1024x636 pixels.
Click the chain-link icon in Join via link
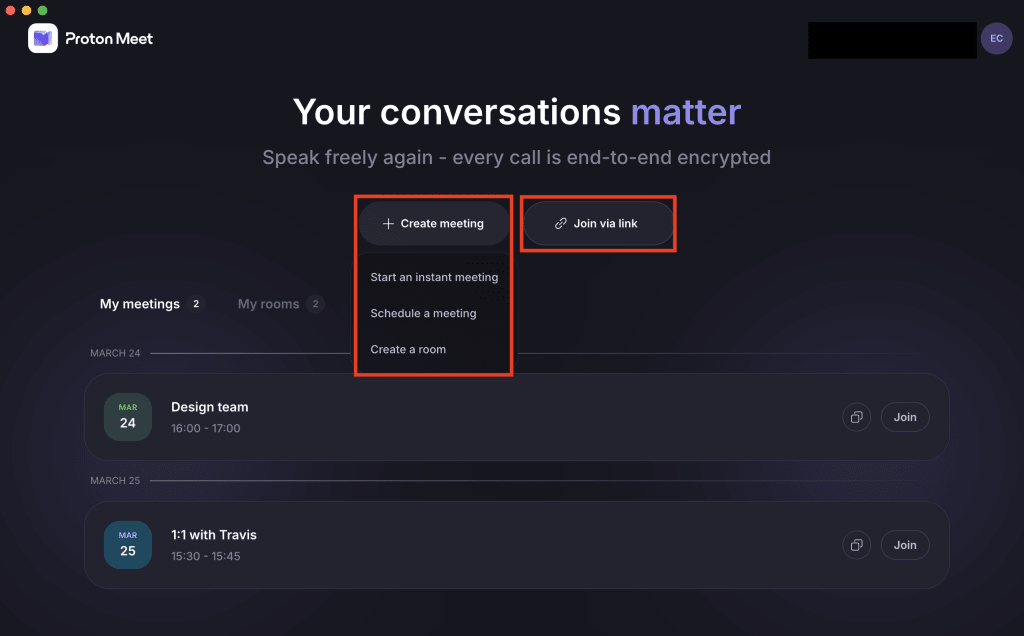pyautogui.click(x=559, y=223)
